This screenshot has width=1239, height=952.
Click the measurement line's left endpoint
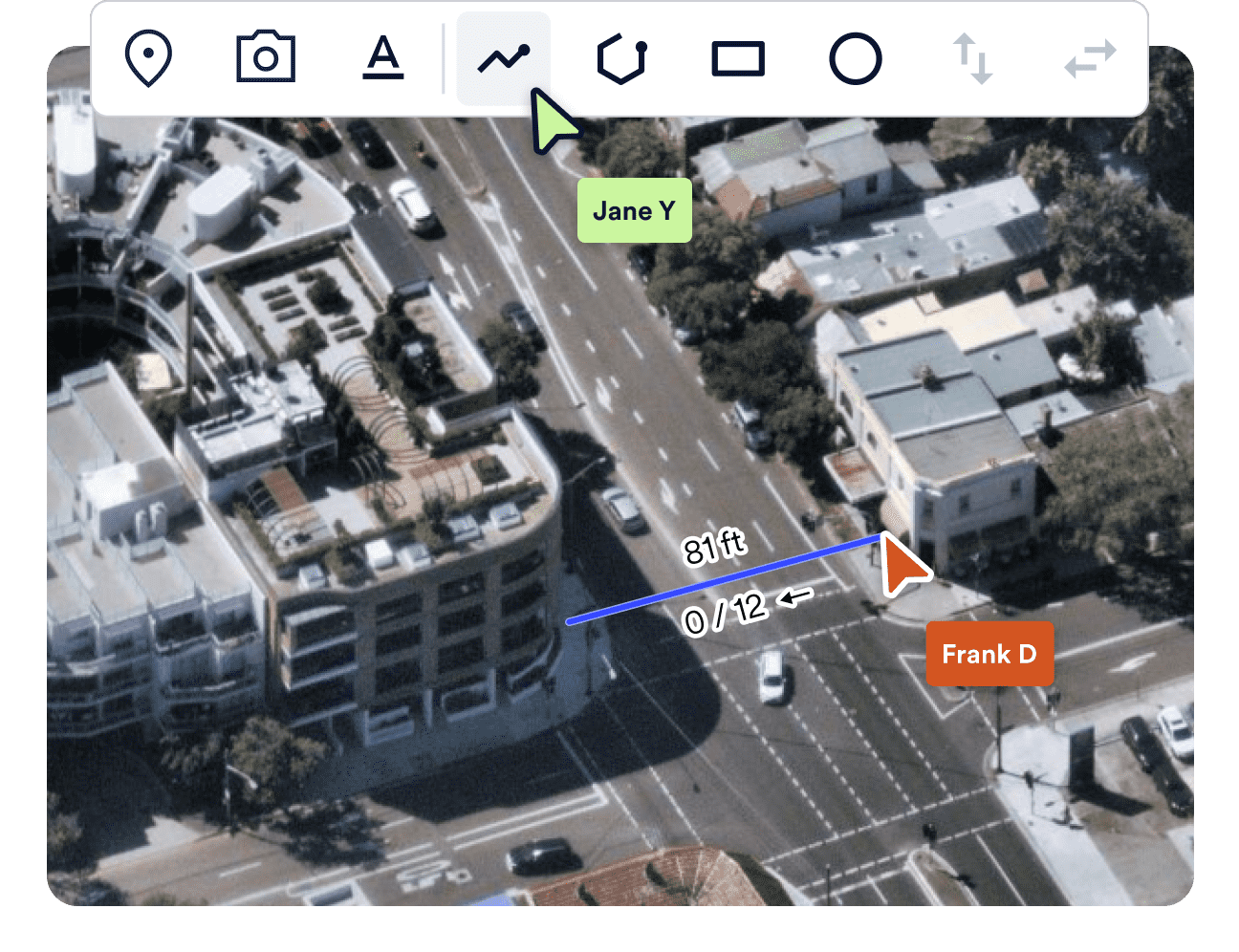[x=570, y=621]
